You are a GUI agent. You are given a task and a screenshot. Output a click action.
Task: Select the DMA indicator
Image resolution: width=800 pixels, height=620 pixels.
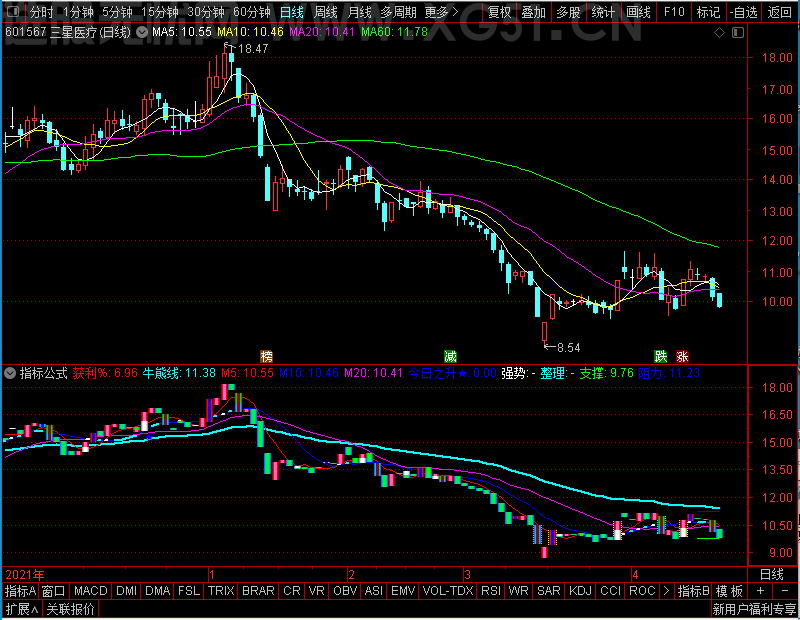coord(158,590)
